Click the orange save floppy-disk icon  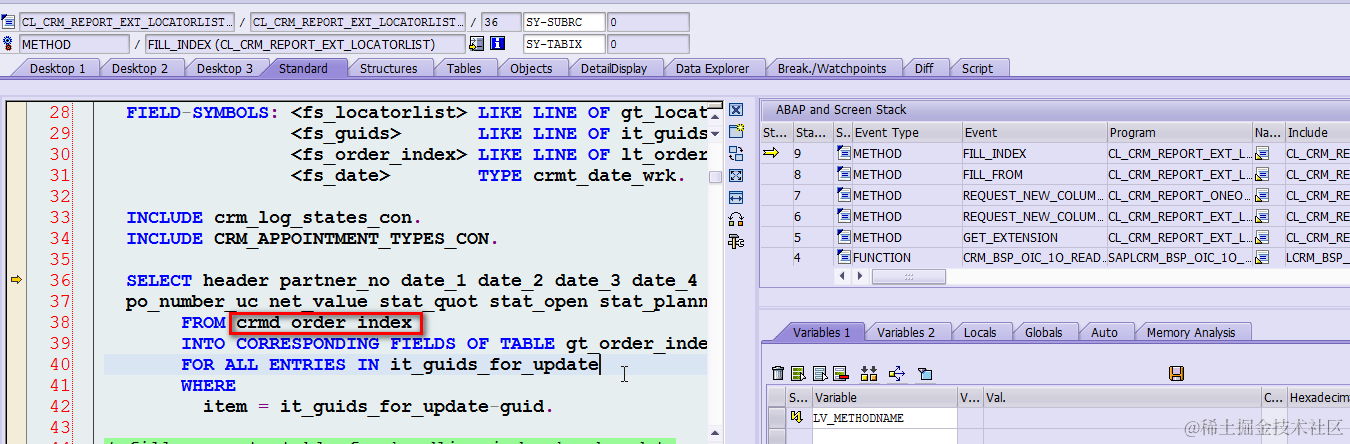coord(1176,373)
